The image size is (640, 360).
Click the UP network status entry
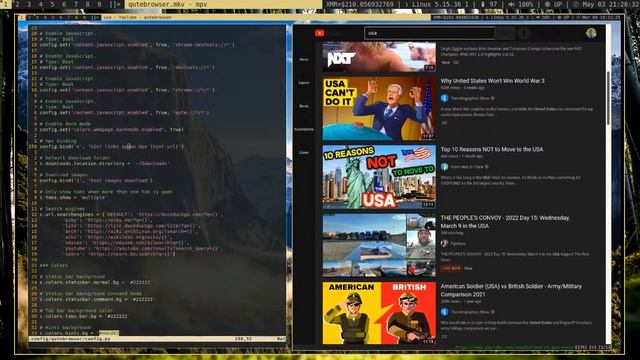pyautogui.click(x=553, y=4)
